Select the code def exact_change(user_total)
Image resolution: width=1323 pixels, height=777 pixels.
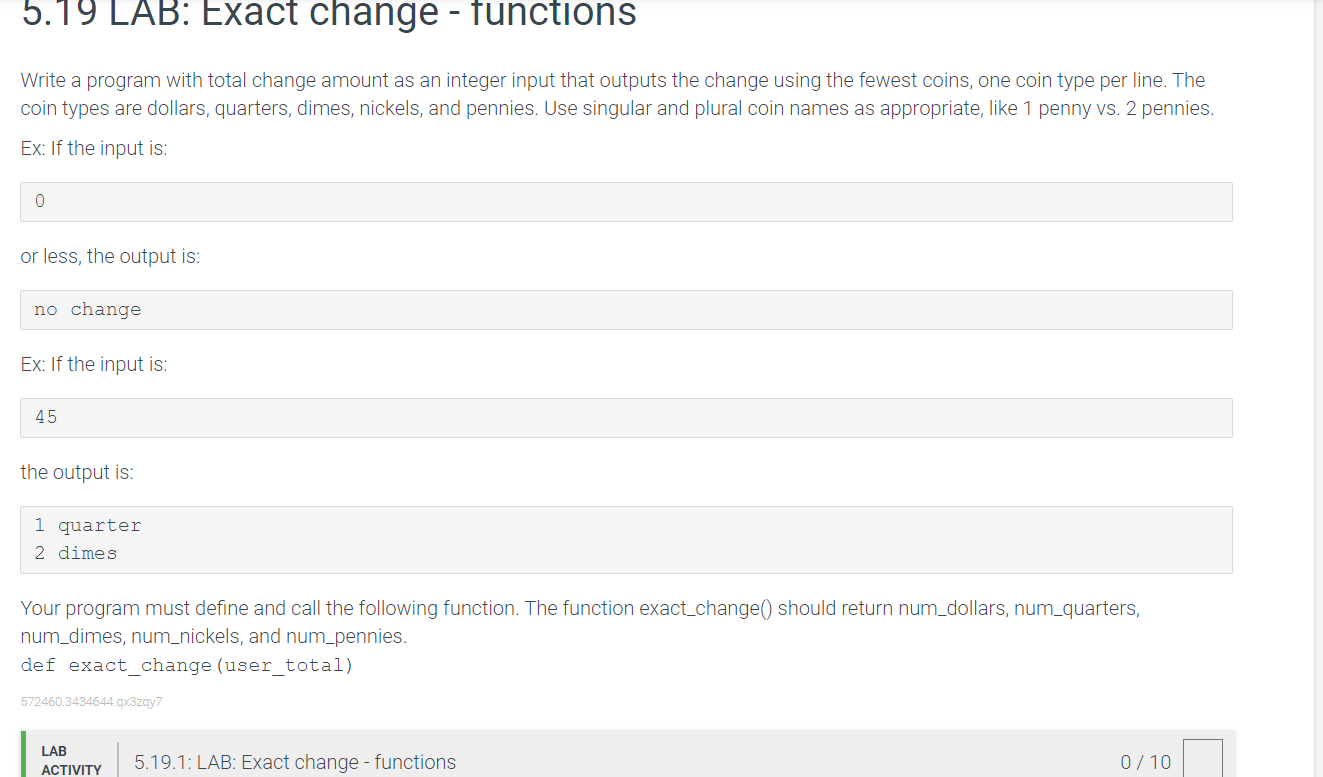click(185, 664)
